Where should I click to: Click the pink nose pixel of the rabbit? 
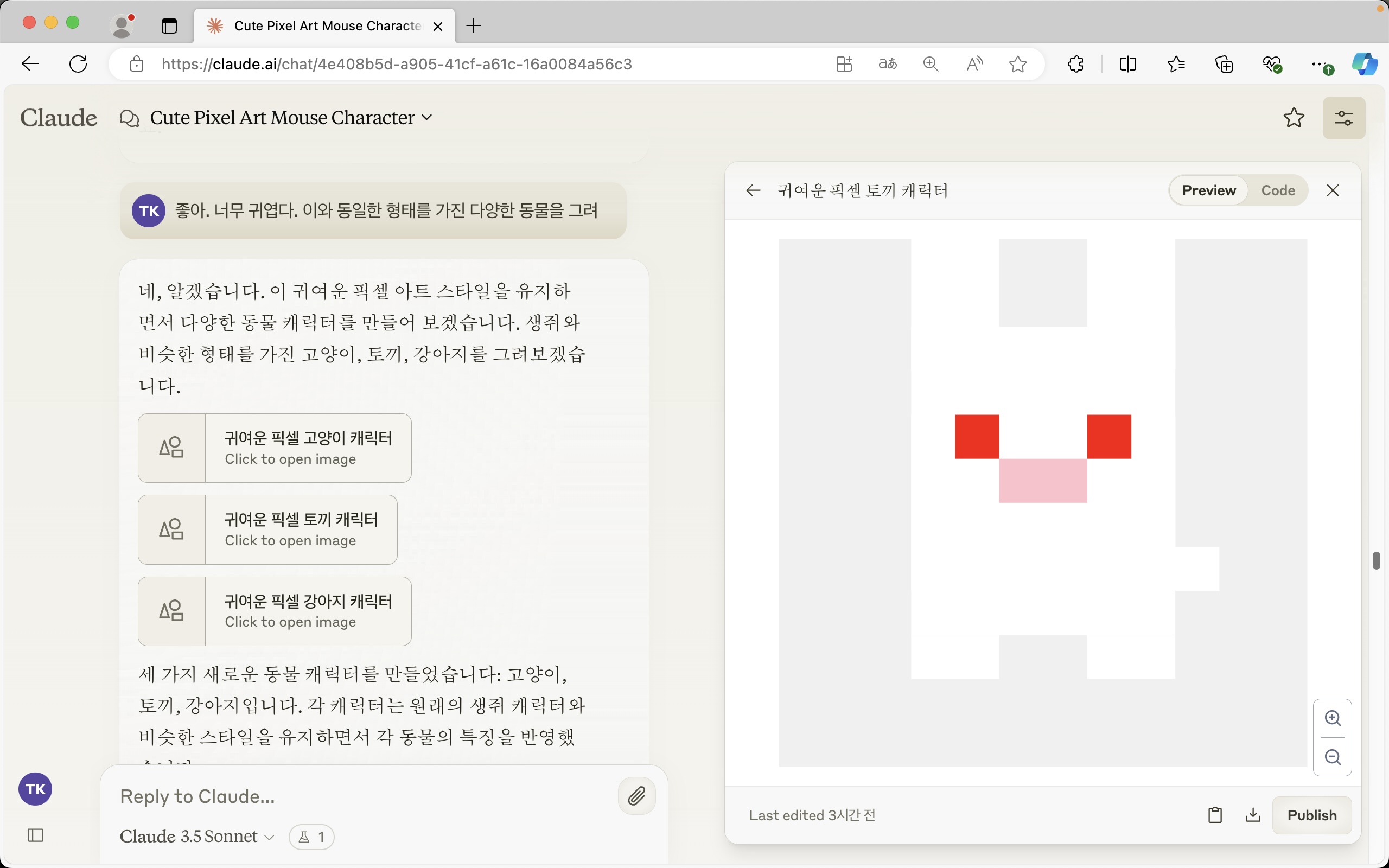point(1043,481)
